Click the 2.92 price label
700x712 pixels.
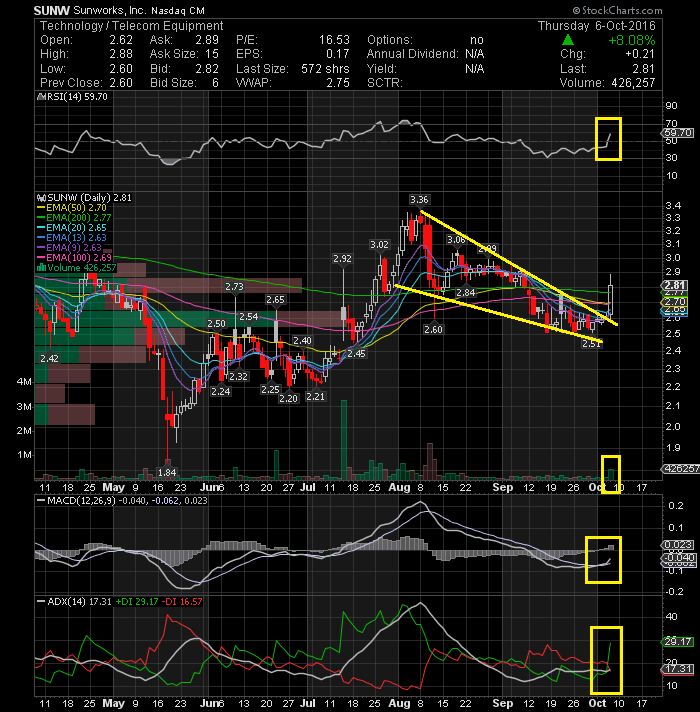(x=342, y=259)
